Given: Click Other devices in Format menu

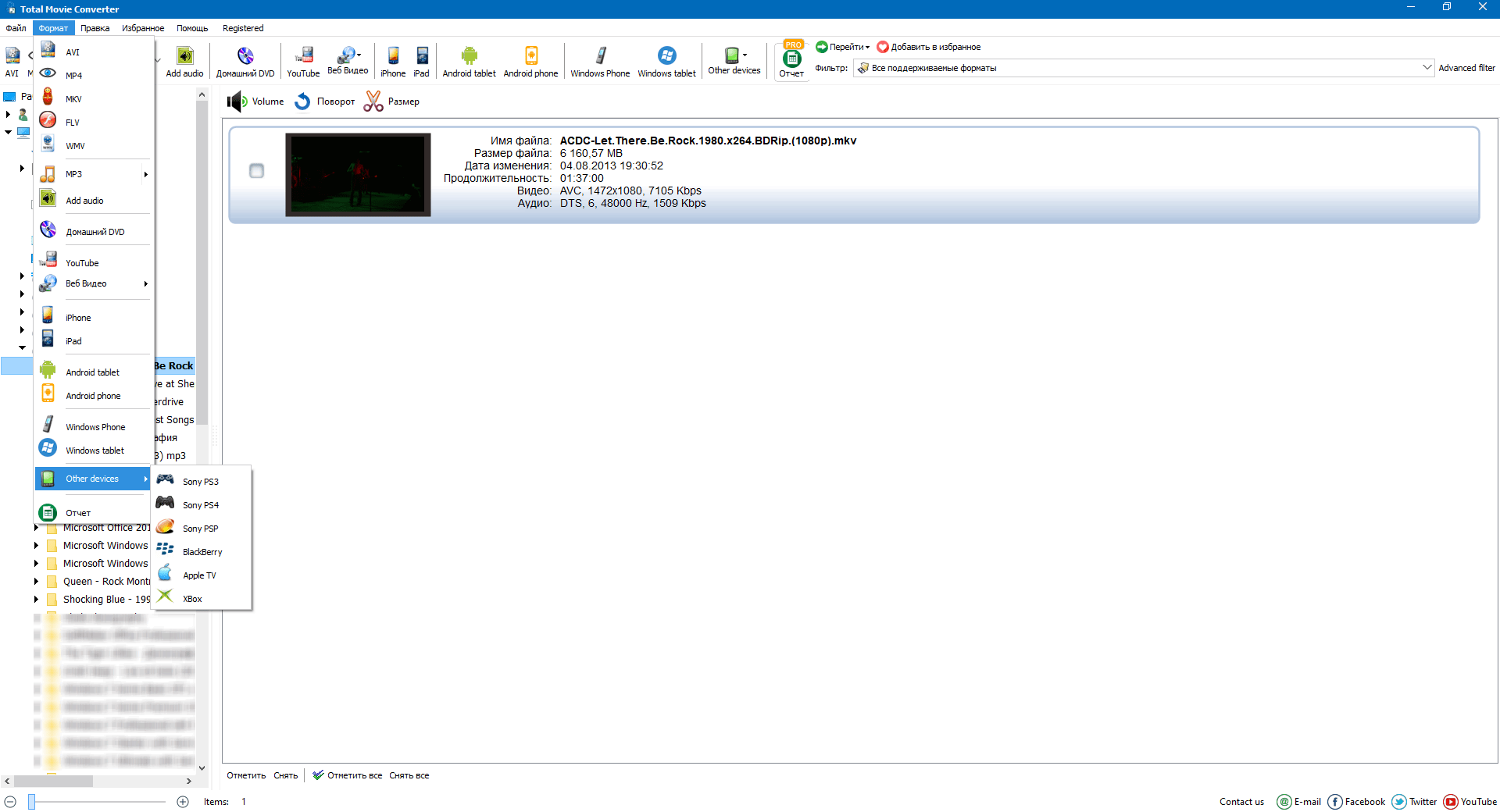Looking at the screenshot, I should tap(93, 479).
